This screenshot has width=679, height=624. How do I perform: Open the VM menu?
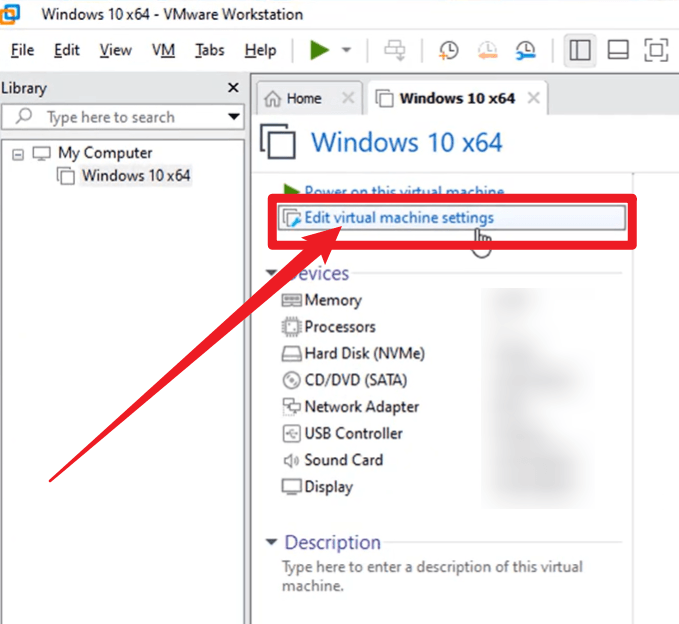(x=163, y=50)
